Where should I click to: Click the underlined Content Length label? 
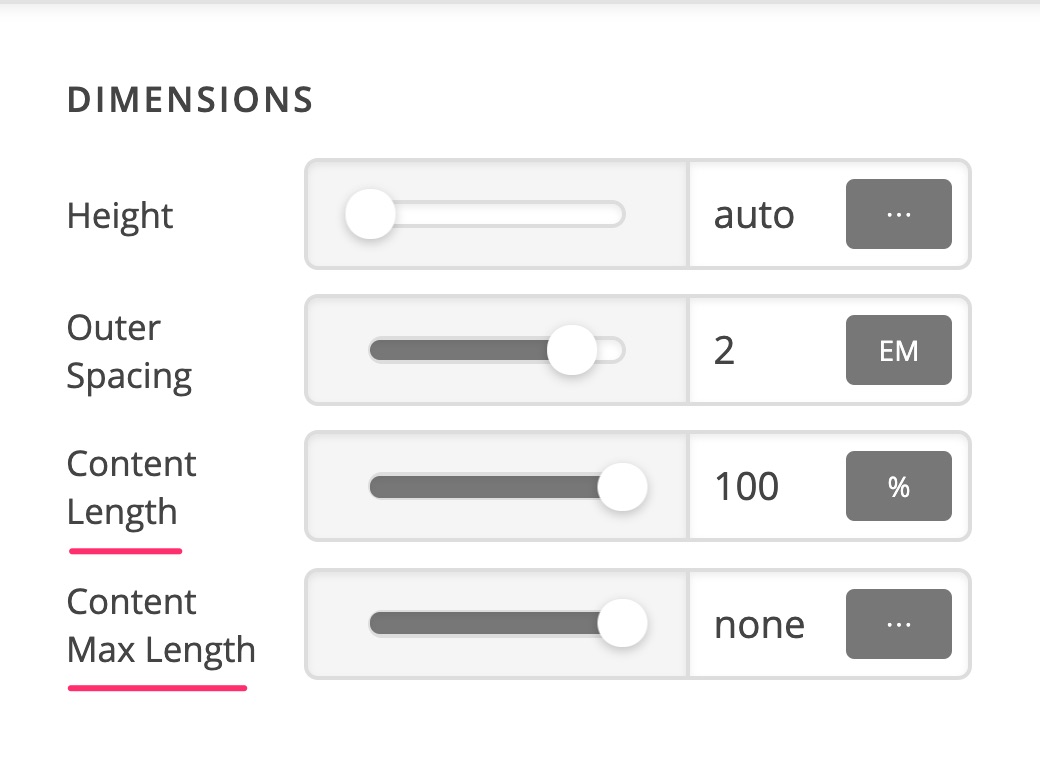coord(132,488)
